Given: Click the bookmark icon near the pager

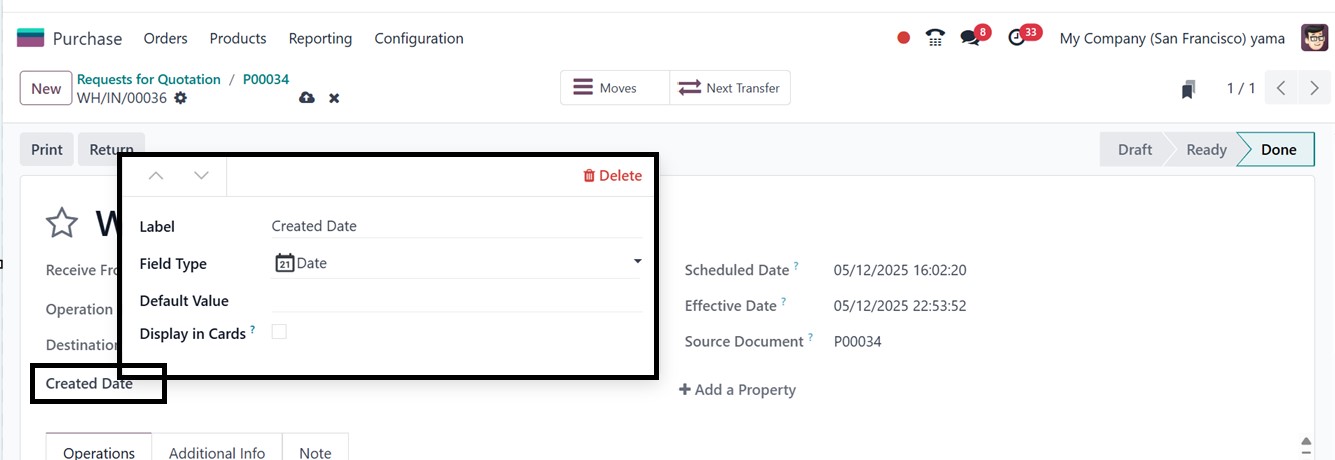Looking at the screenshot, I should point(1188,89).
